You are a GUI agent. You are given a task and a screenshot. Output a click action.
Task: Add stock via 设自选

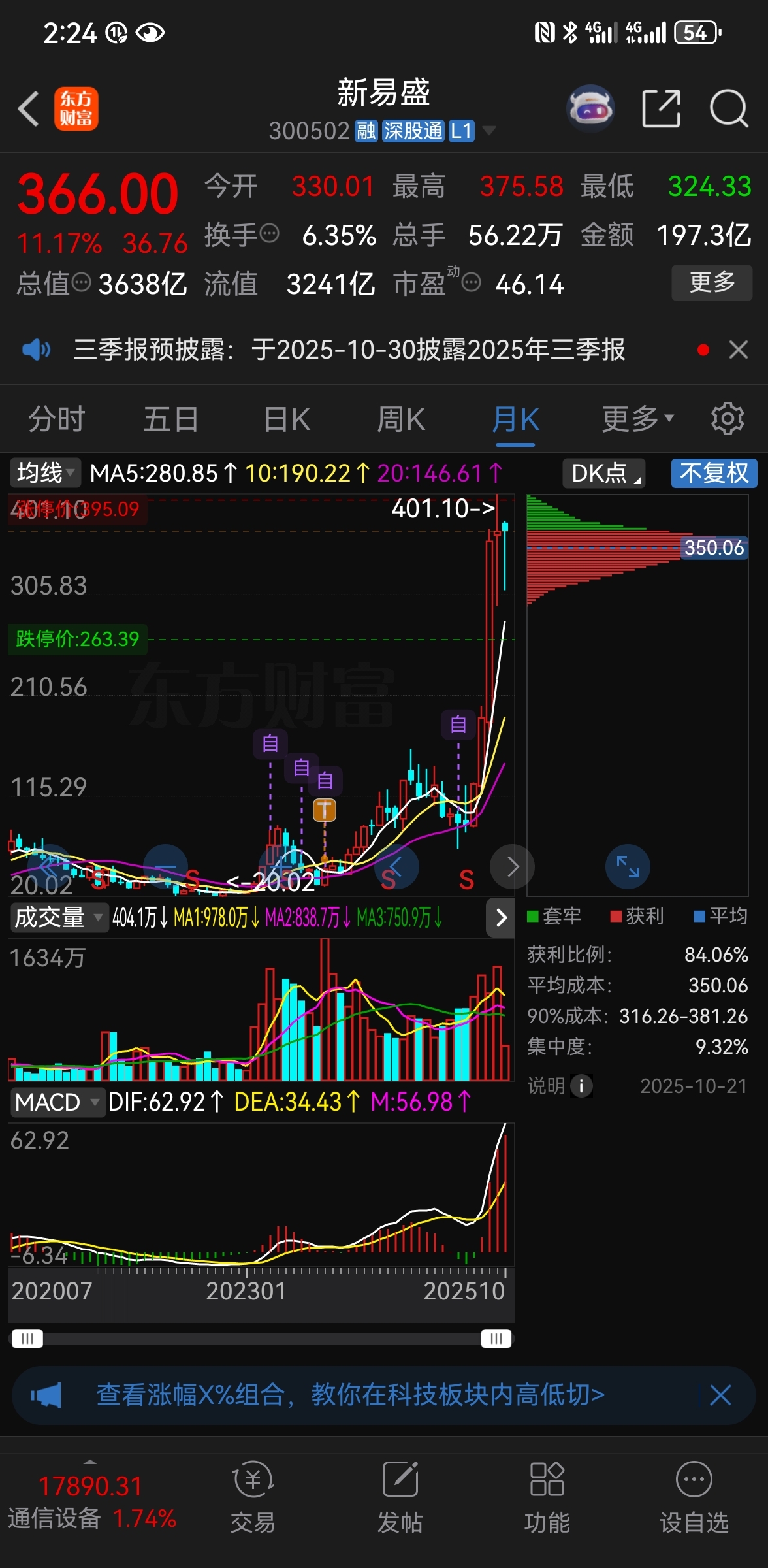pos(694,1496)
